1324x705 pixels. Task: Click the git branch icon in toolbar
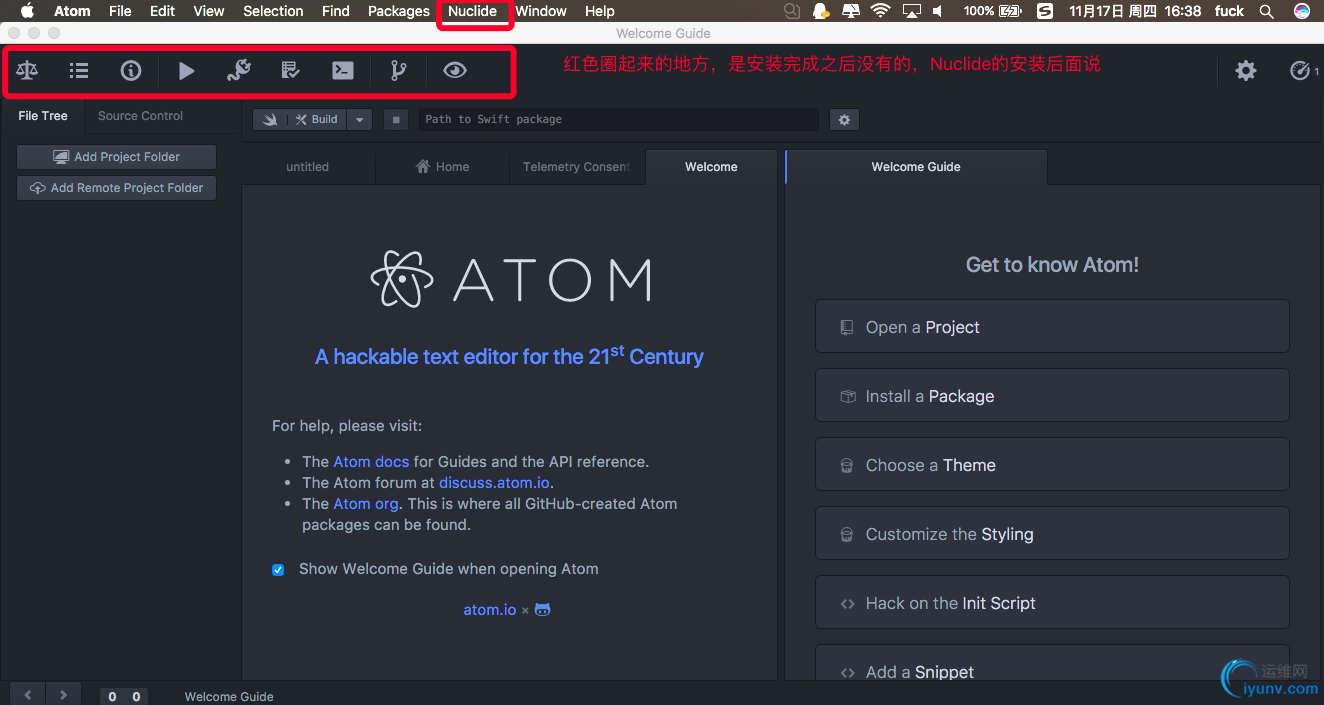[x=398, y=71]
